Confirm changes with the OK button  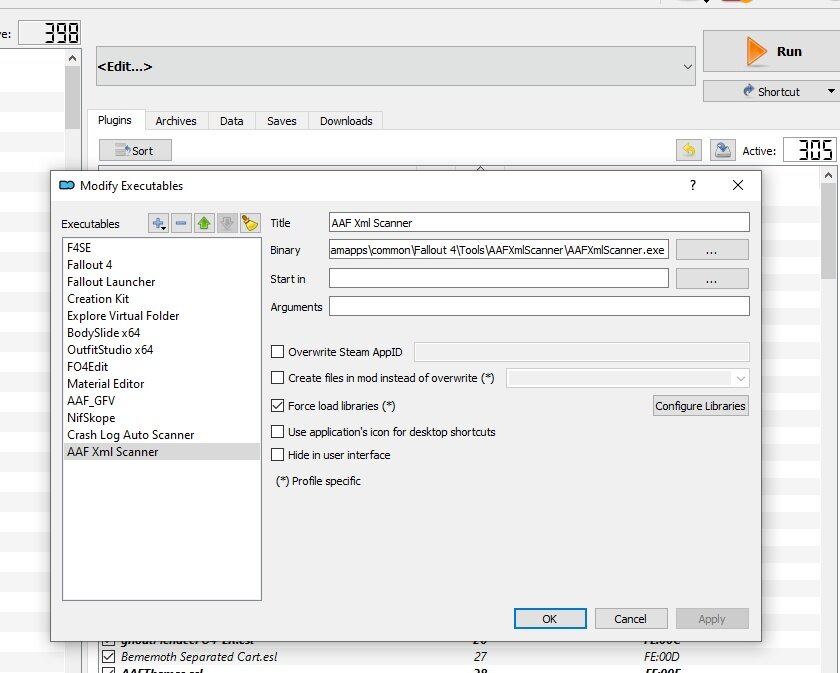pos(550,618)
